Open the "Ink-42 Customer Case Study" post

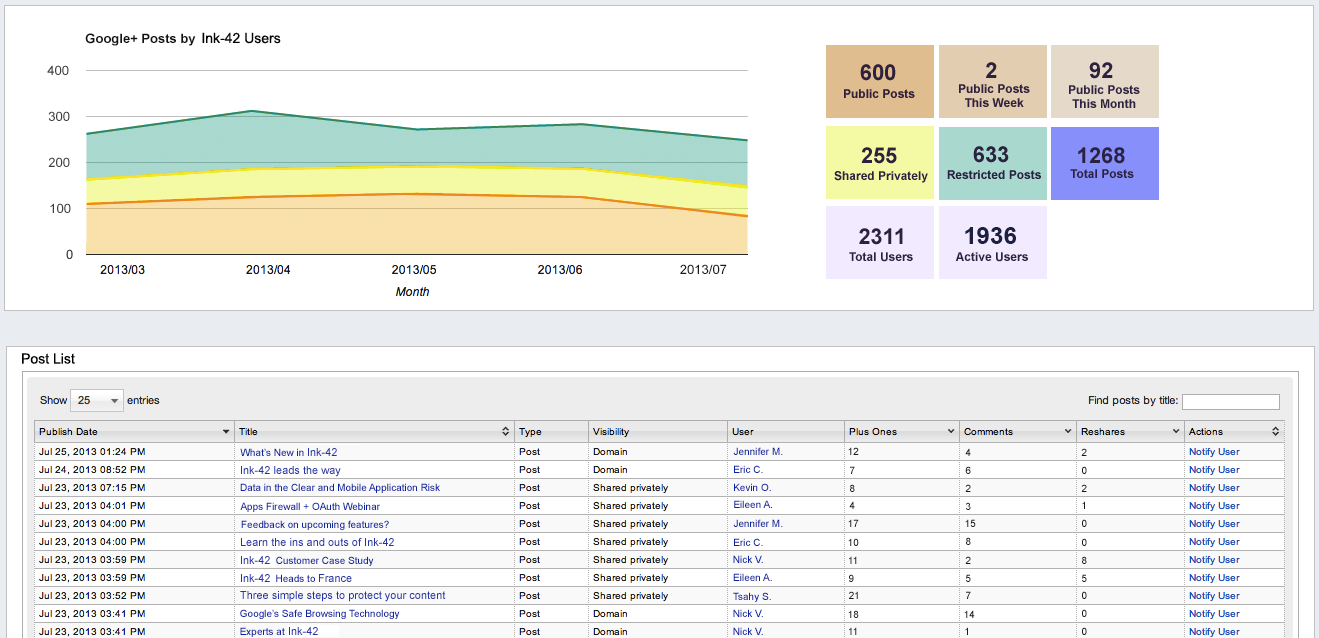(307, 560)
